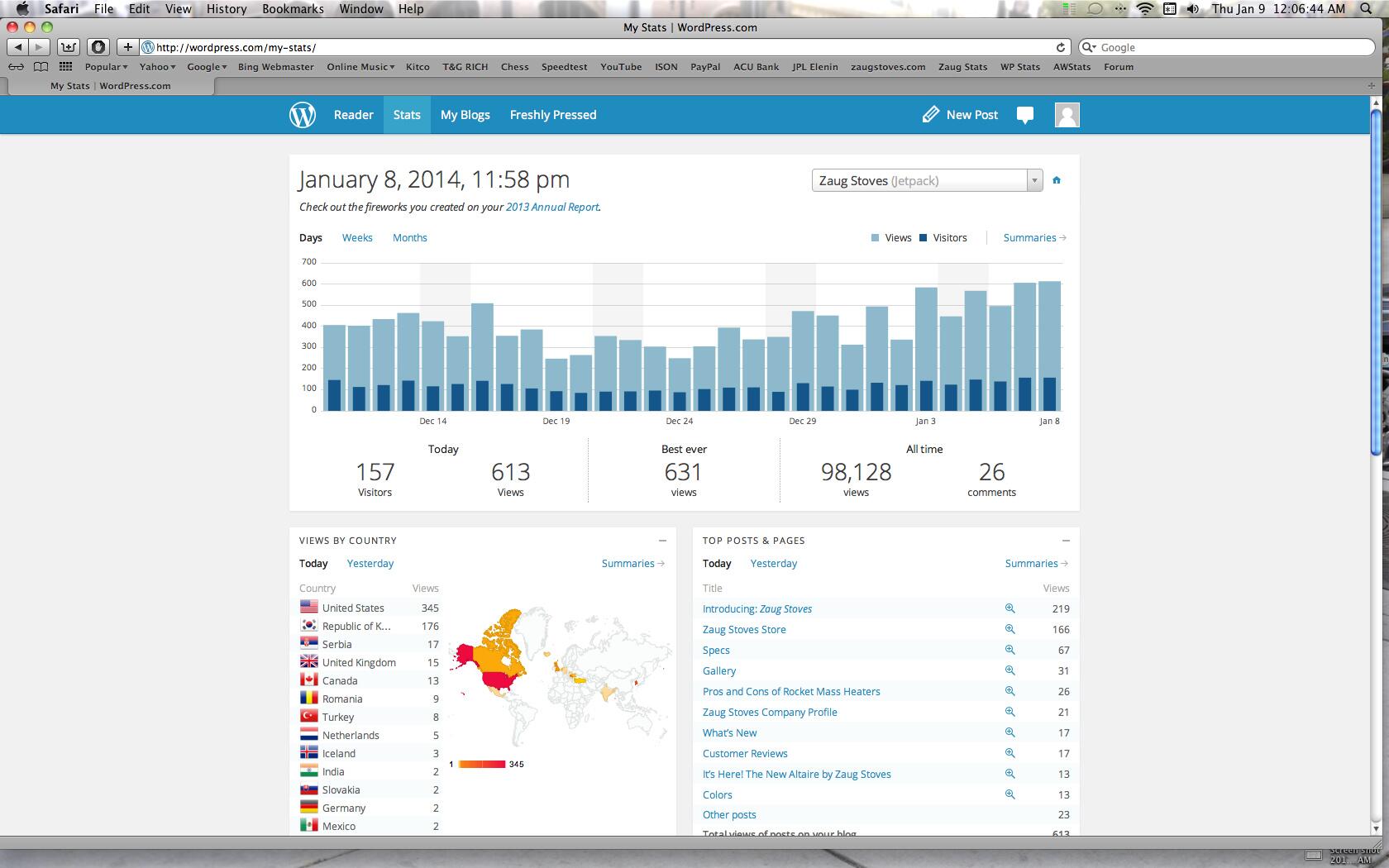This screenshot has width=1389, height=868.
Task: Go forward with Safari's forward arrow
Action: (39, 47)
